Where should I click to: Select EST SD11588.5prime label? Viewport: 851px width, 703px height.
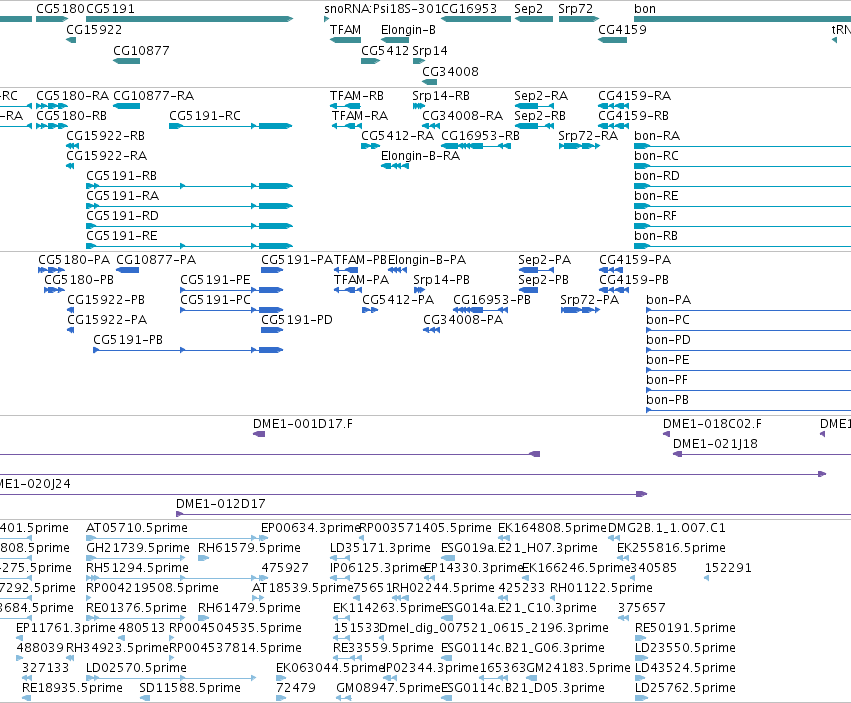(190, 688)
